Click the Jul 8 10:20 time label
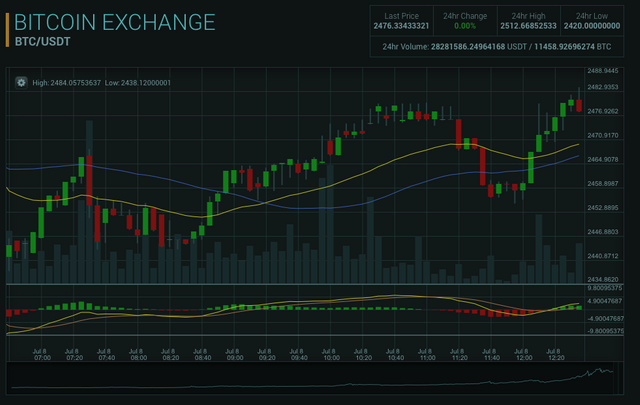 pos(363,354)
